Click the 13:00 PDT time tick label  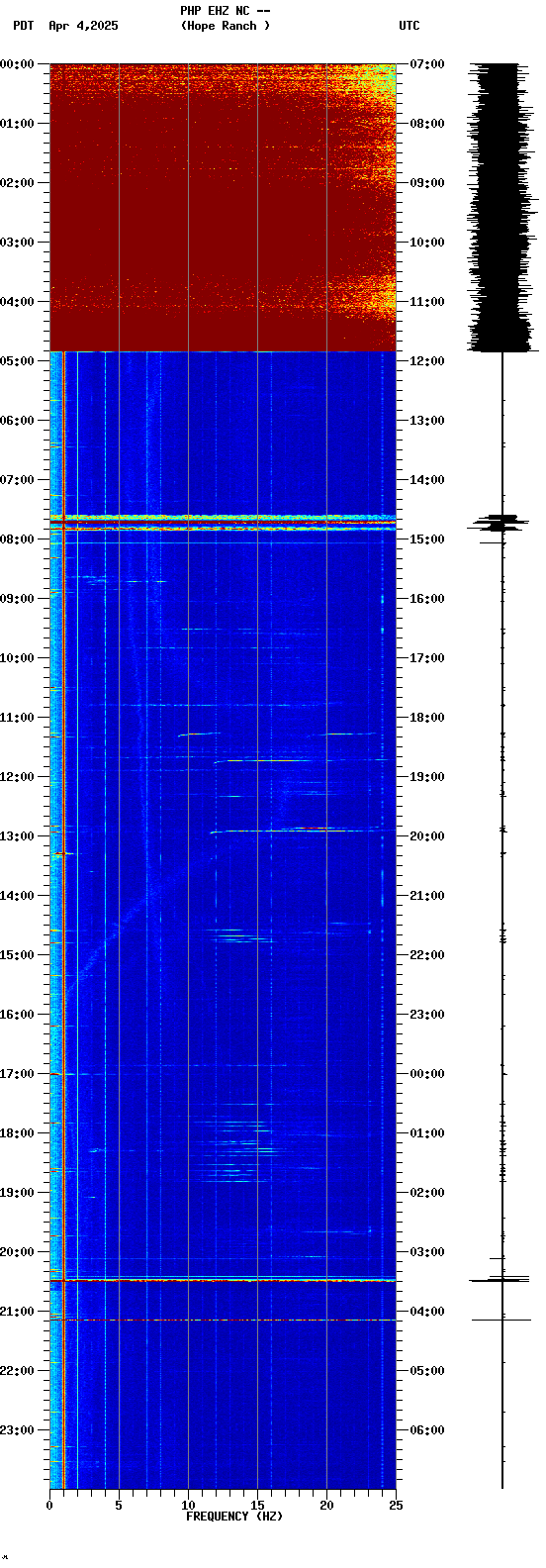[x=18, y=835]
